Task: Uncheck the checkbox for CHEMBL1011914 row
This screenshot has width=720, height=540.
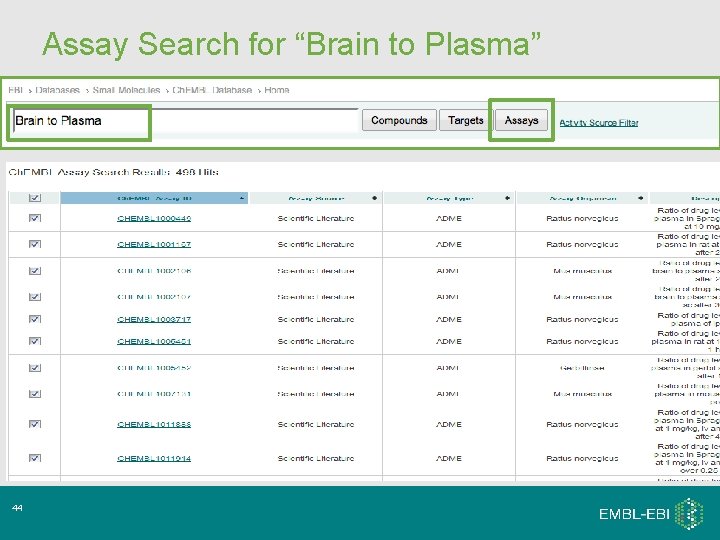Action: (35, 458)
